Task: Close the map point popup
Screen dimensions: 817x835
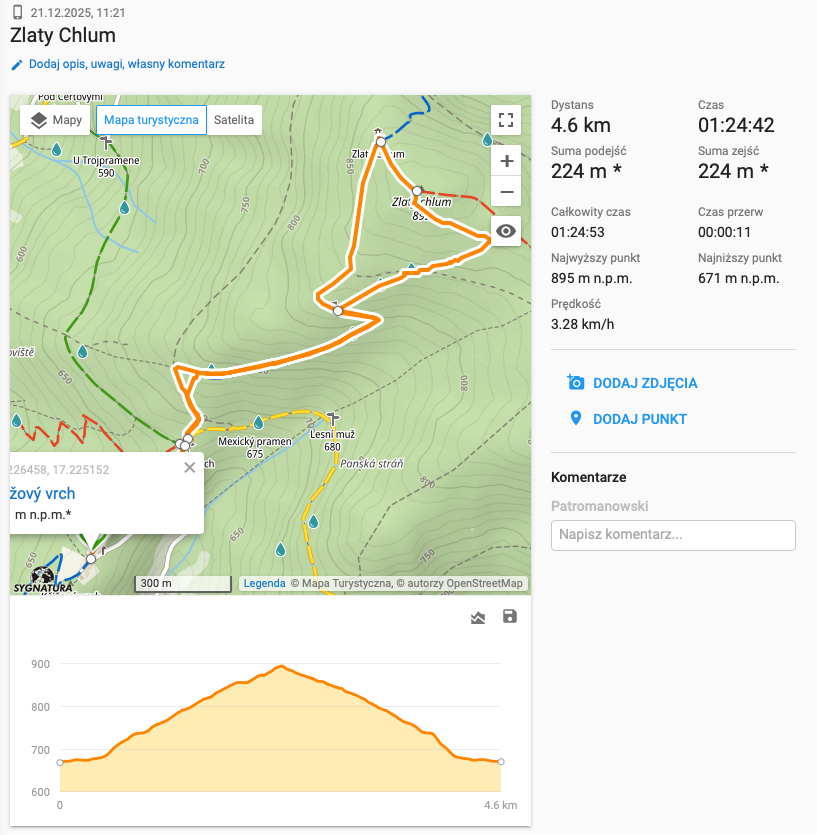Action: pos(190,467)
